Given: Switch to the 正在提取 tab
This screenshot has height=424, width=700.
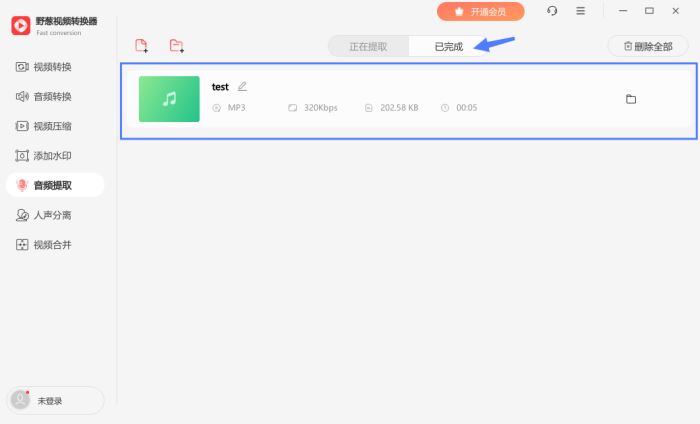Looking at the screenshot, I should point(368,46).
